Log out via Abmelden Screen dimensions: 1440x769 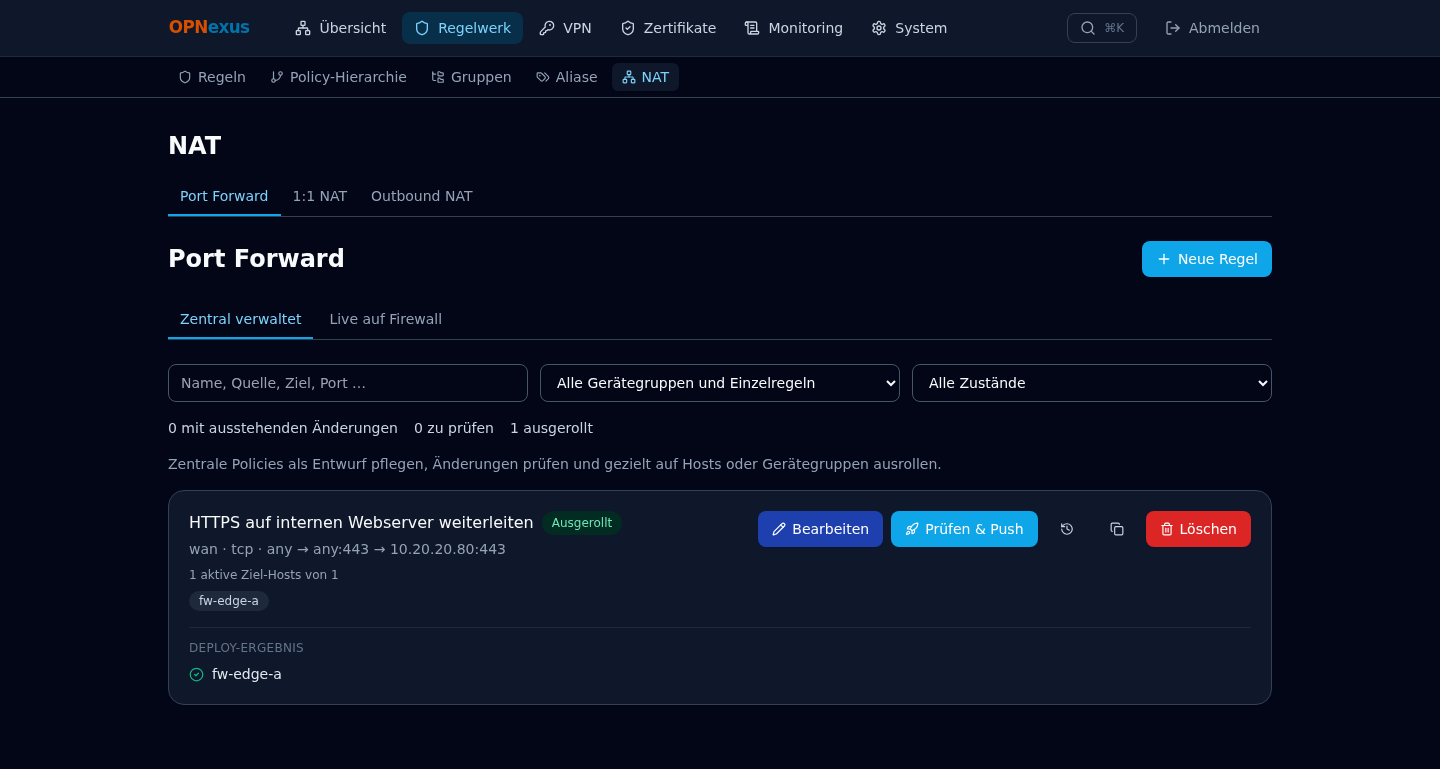[1212, 28]
